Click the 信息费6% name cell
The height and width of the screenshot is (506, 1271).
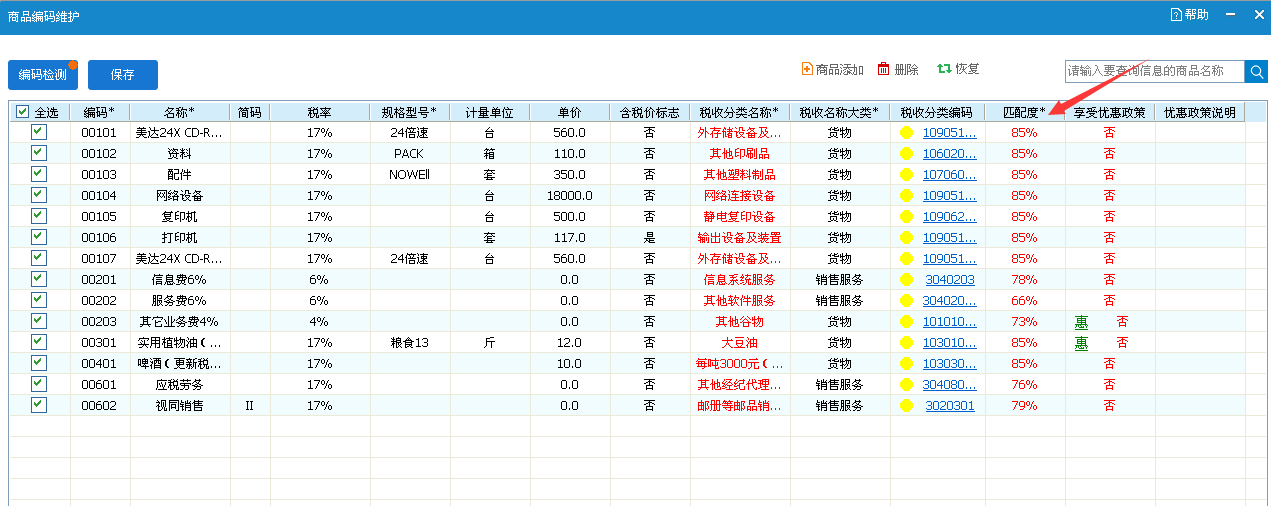tap(179, 280)
